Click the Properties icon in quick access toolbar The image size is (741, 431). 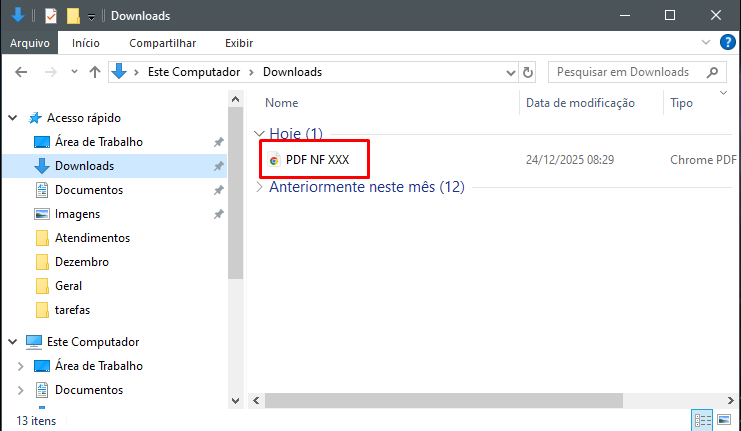pos(51,16)
